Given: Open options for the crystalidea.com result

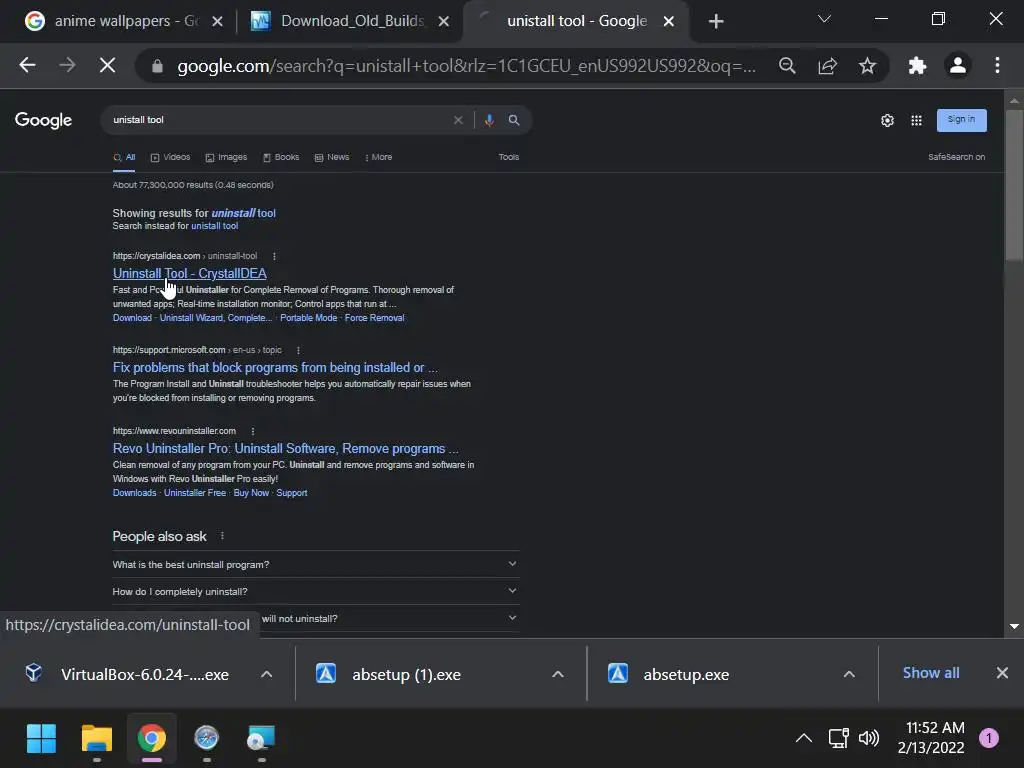Looking at the screenshot, I should pyautogui.click(x=274, y=256).
